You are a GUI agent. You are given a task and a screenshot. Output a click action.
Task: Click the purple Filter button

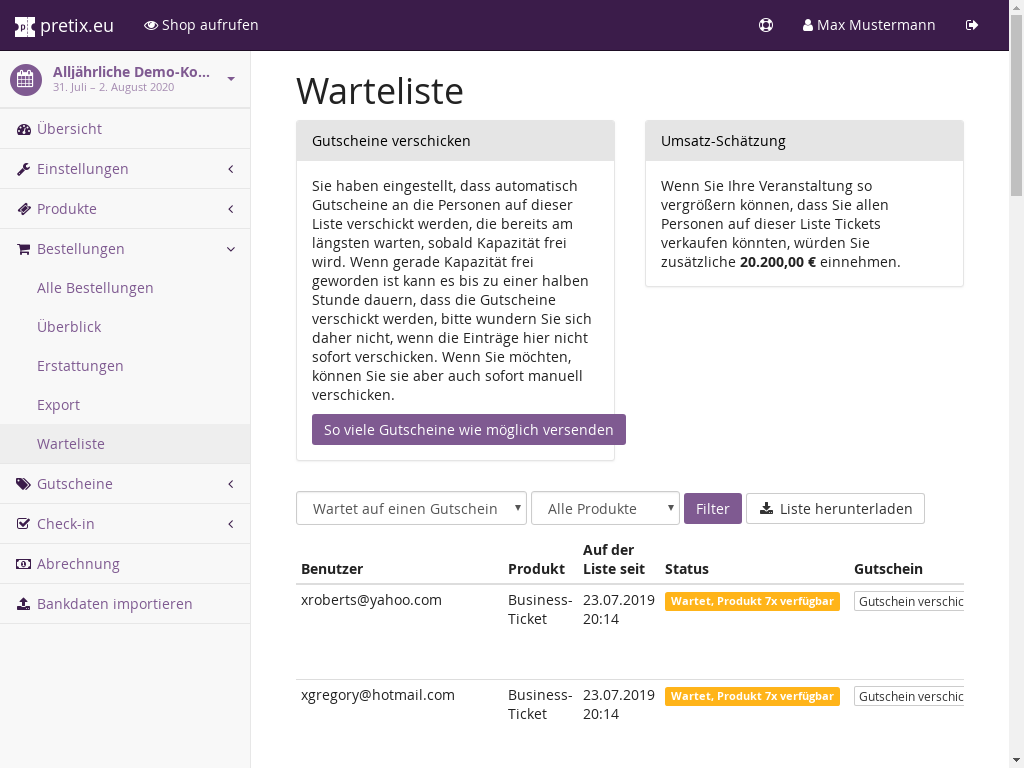point(712,508)
